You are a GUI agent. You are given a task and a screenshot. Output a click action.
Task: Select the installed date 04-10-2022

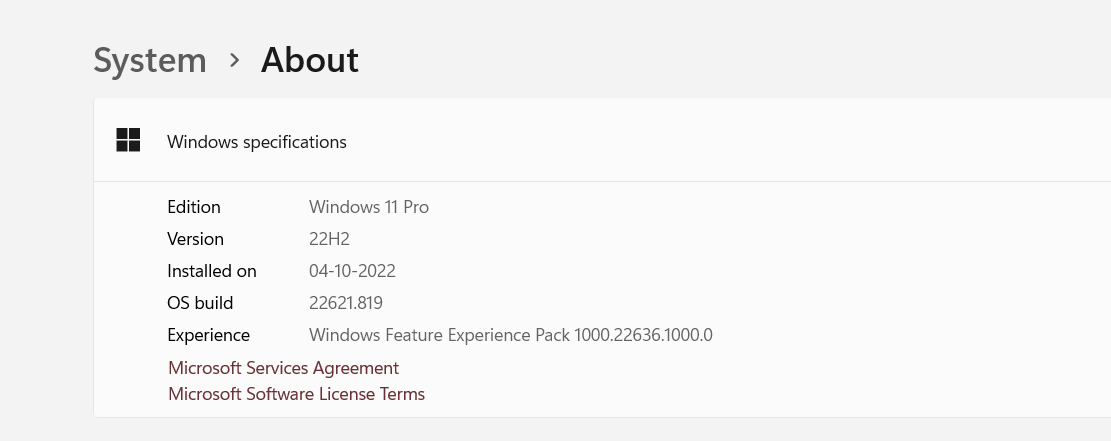(x=352, y=271)
